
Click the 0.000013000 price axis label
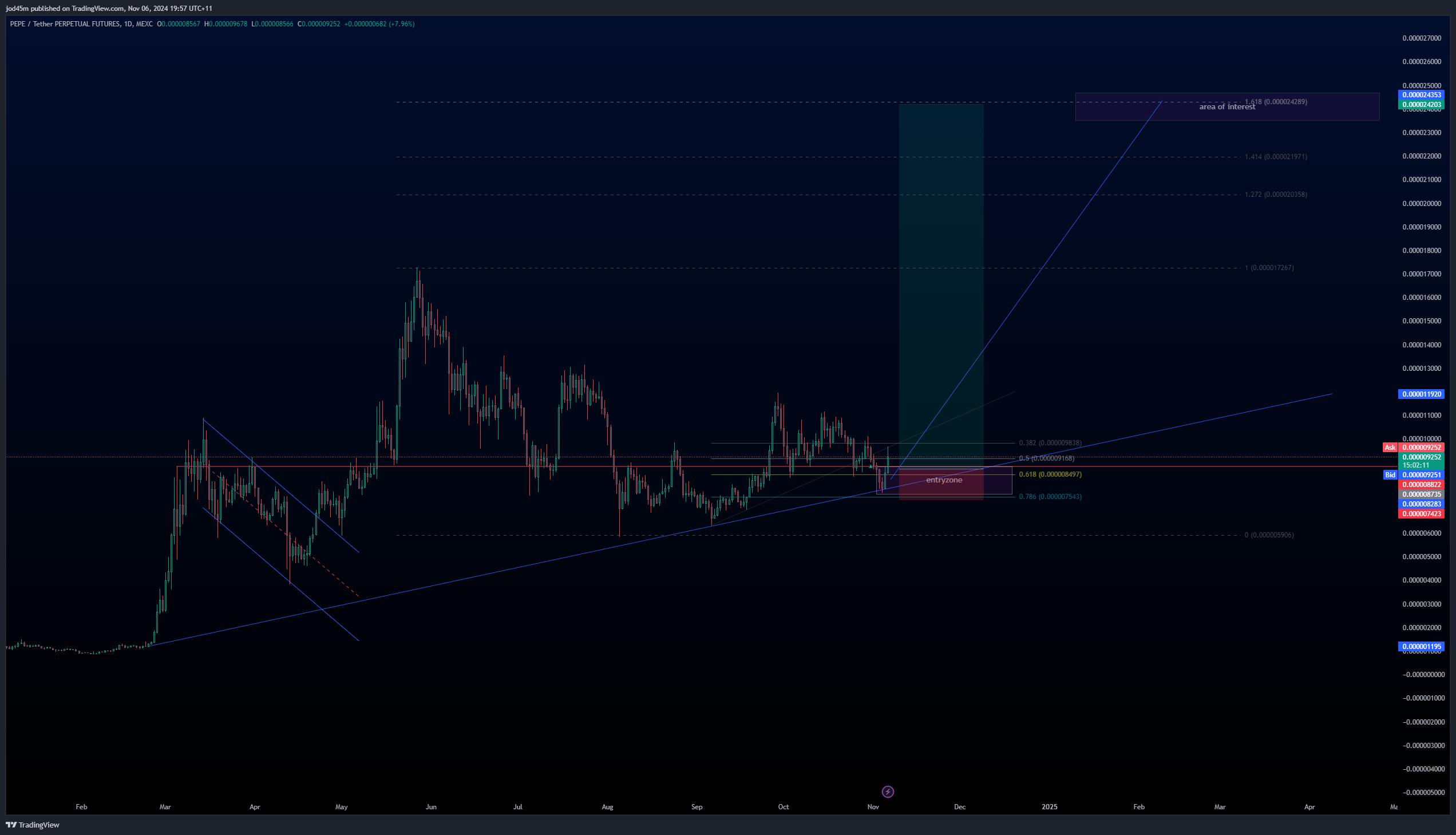tap(1422, 368)
